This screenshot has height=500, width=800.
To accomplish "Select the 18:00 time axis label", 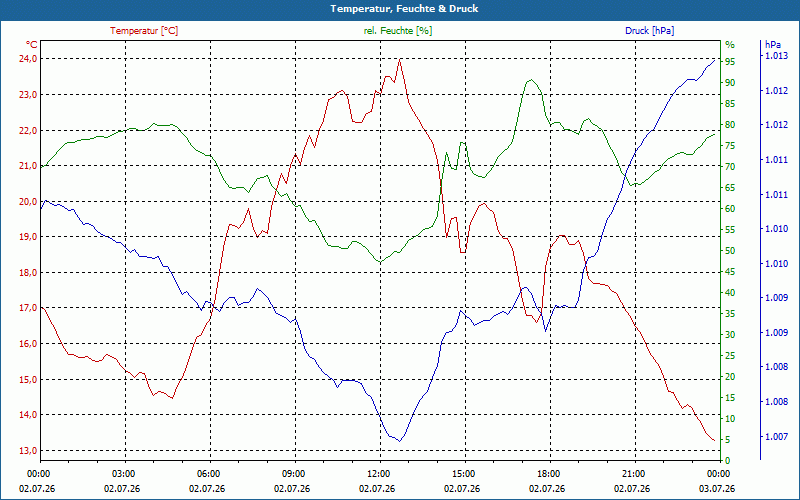I will [547, 473].
